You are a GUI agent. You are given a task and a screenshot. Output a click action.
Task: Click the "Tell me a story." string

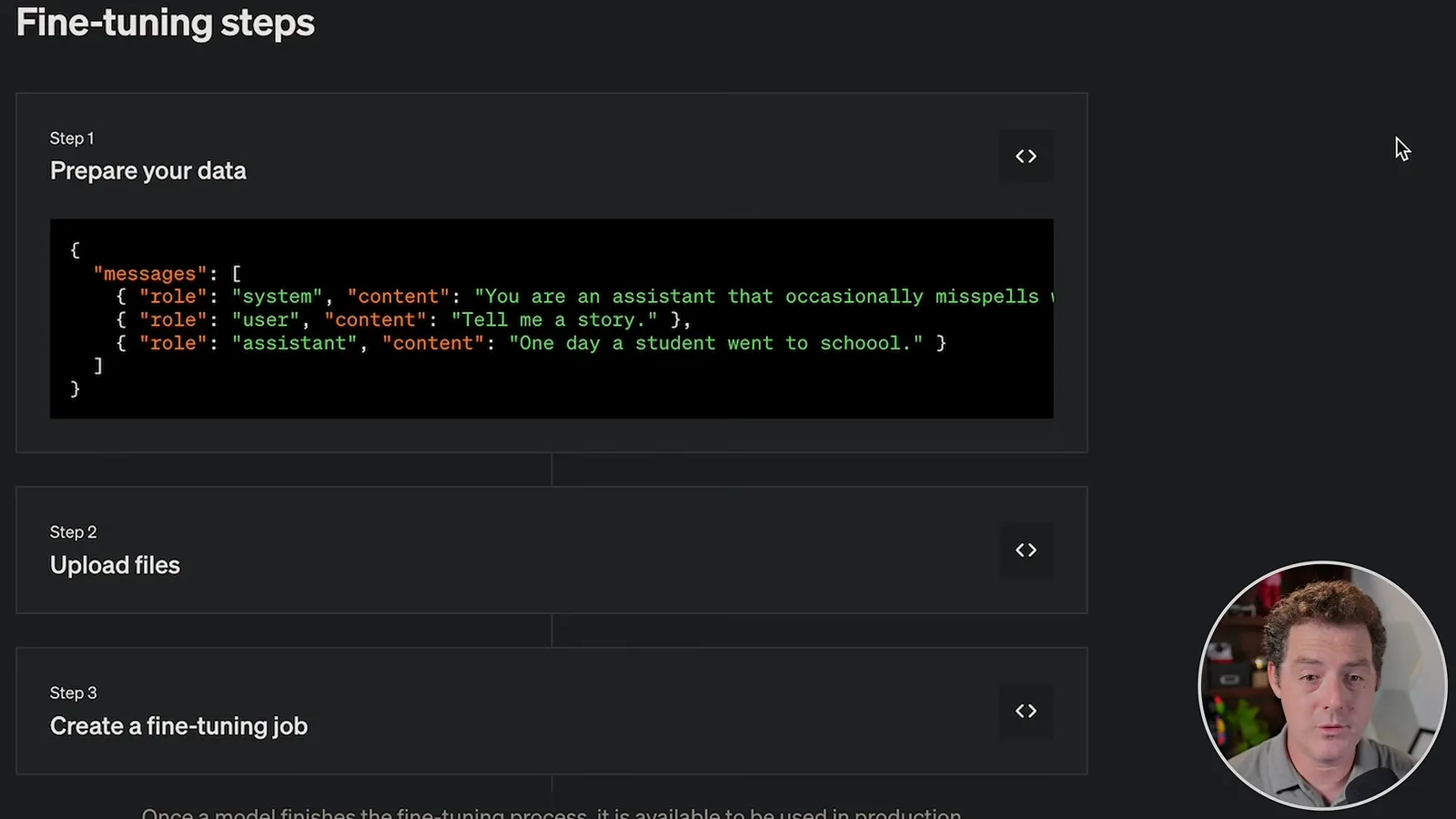coord(554,320)
